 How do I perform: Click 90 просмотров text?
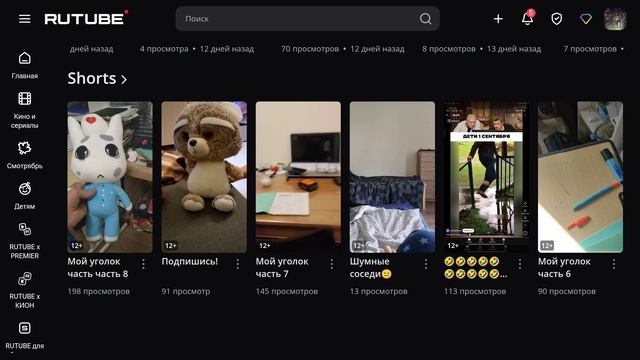[567, 291]
